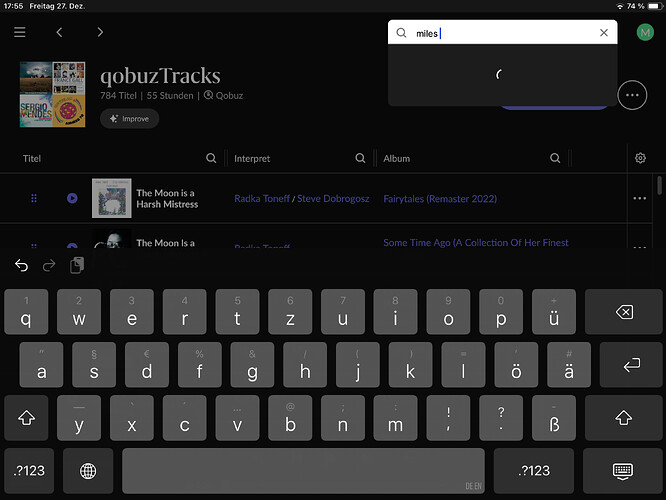Clear the search field with the X
This screenshot has height=500, width=666.
(604, 33)
